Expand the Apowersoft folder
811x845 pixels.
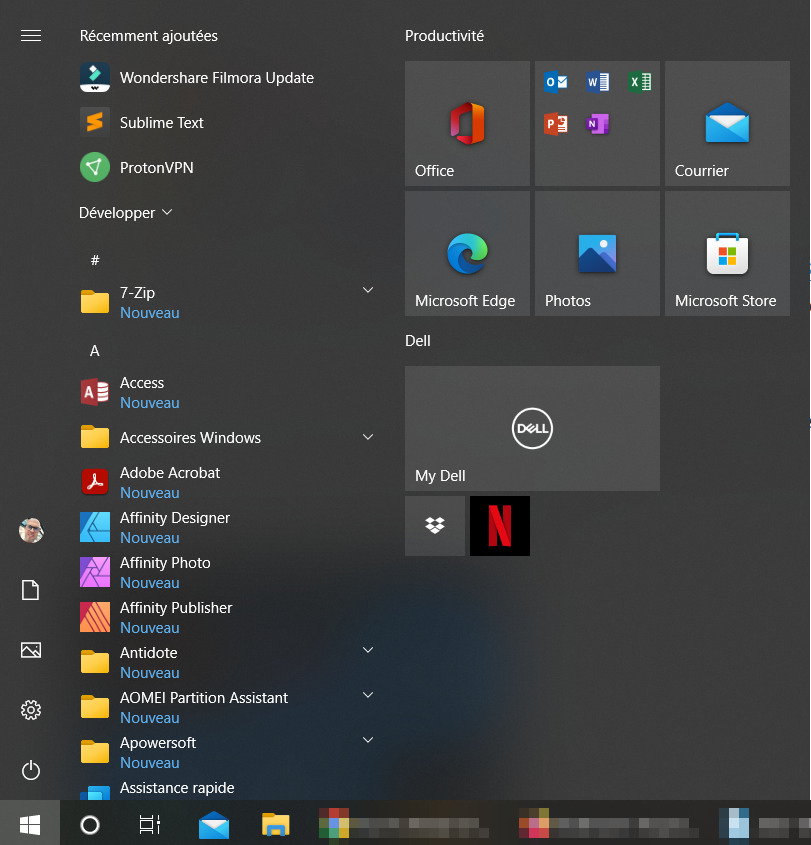tap(368, 740)
